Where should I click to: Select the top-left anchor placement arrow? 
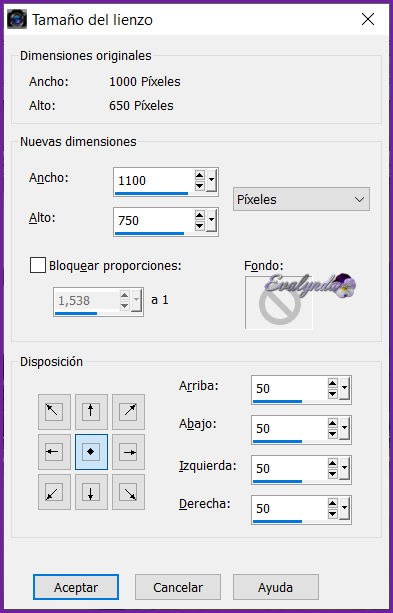pyautogui.click(x=54, y=412)
